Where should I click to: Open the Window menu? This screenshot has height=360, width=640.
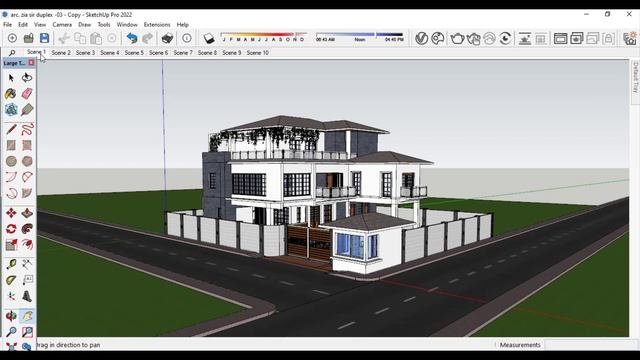coord(127,24)
